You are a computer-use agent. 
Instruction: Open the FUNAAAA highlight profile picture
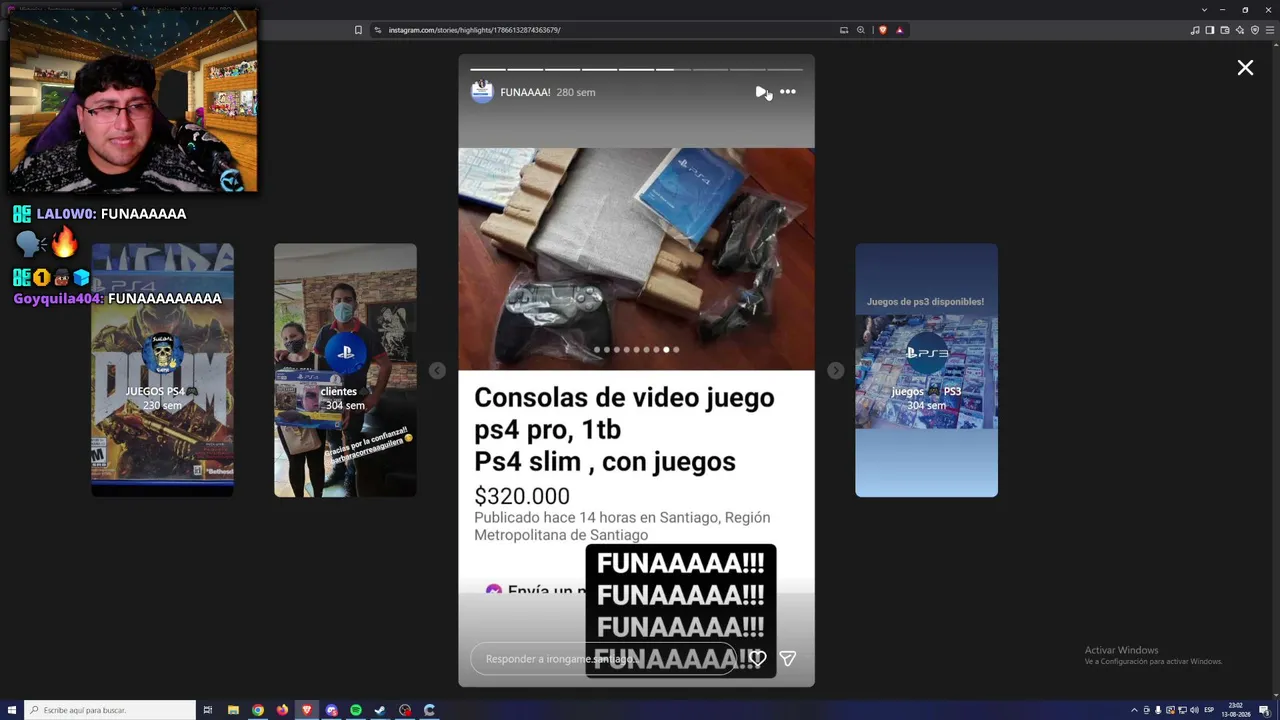click(482, 92)
